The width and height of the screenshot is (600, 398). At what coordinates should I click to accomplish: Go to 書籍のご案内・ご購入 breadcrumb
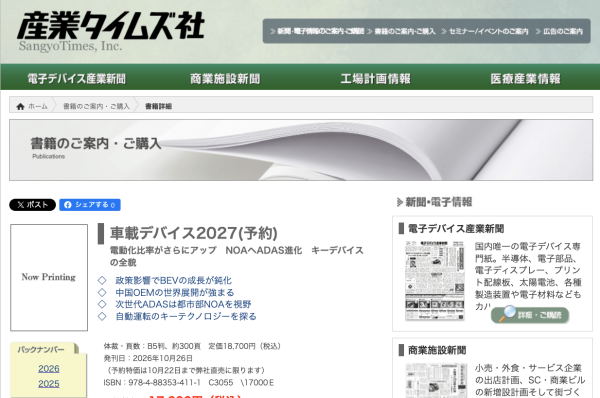pyautogui.click(x=96, y=106)
